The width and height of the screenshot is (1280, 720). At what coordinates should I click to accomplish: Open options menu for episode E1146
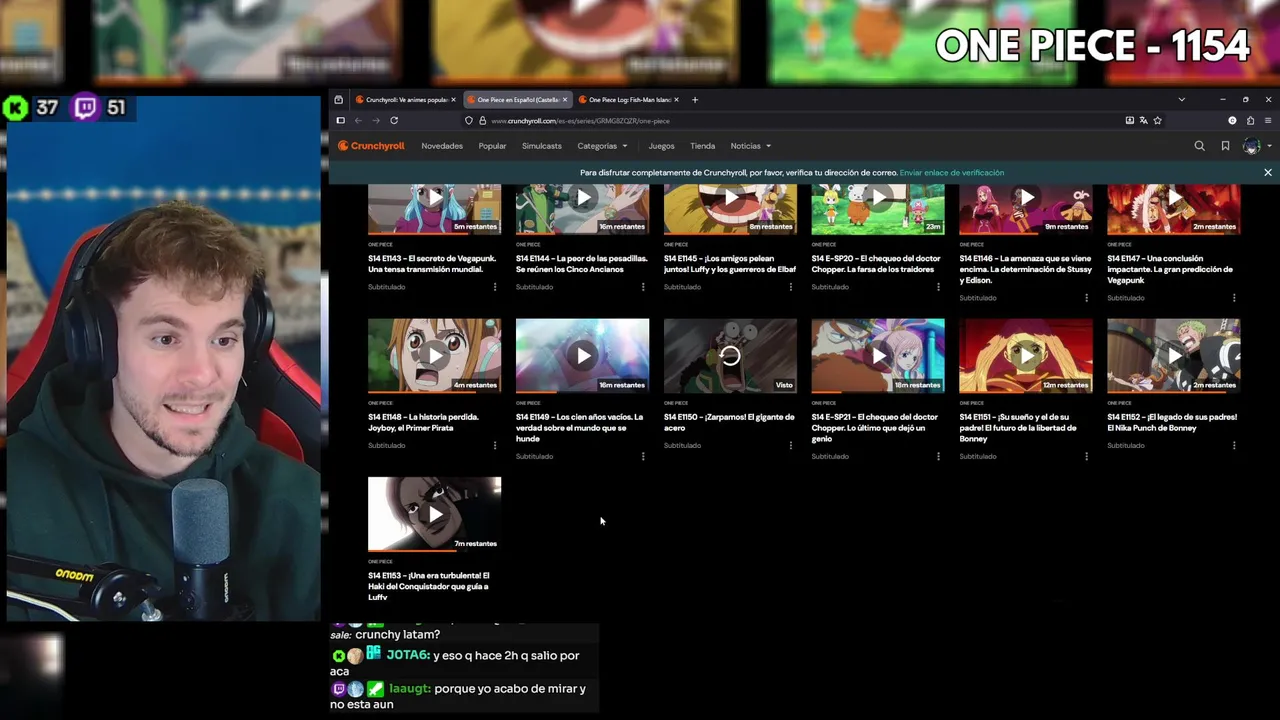click(1086, 298)
